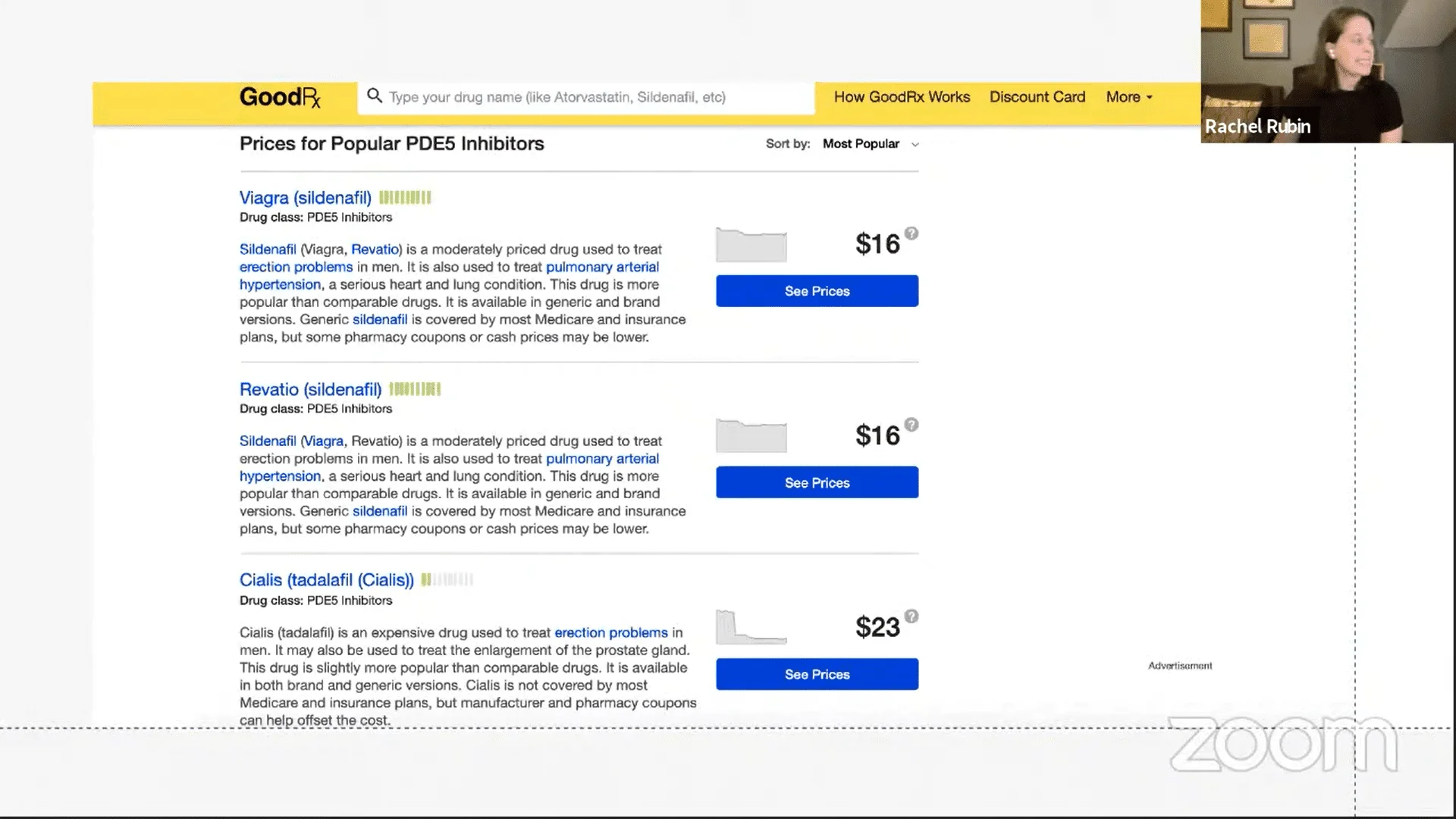Open the Sort by Most Popular dropdown
Screen dimensions: 1456x819
pos(871,144)
